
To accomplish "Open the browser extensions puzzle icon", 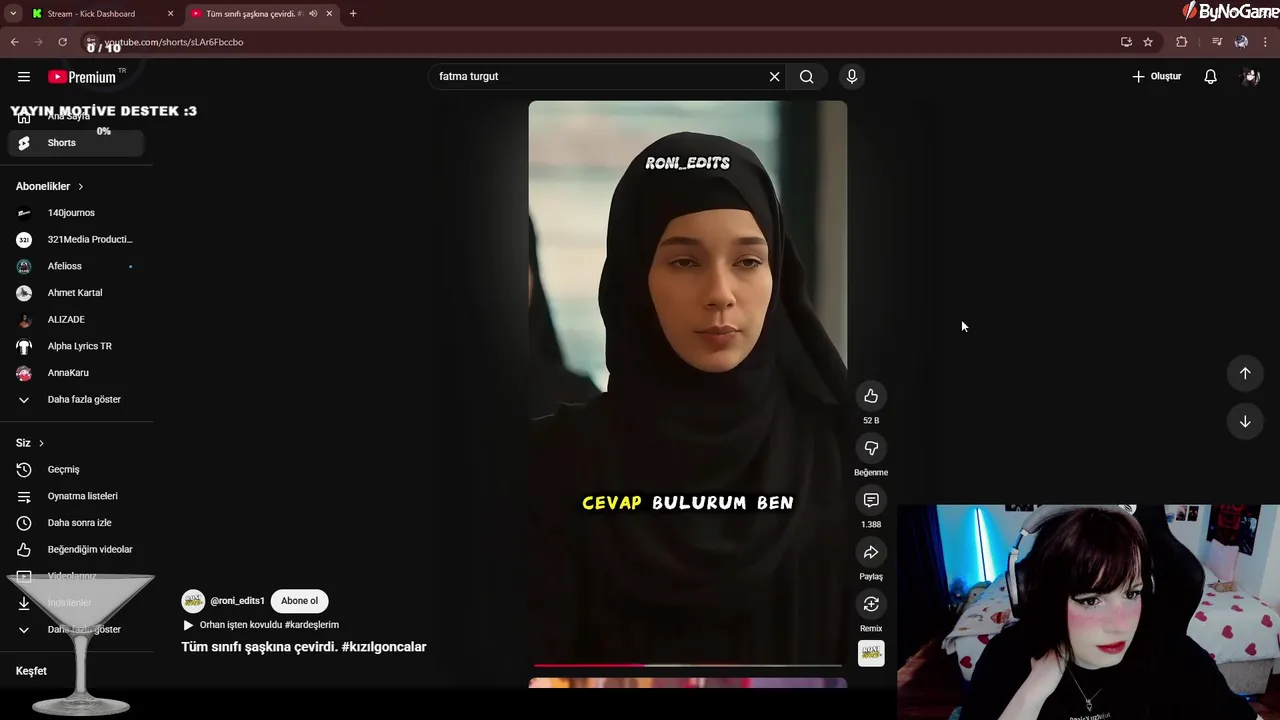I will coord(1182,42).
